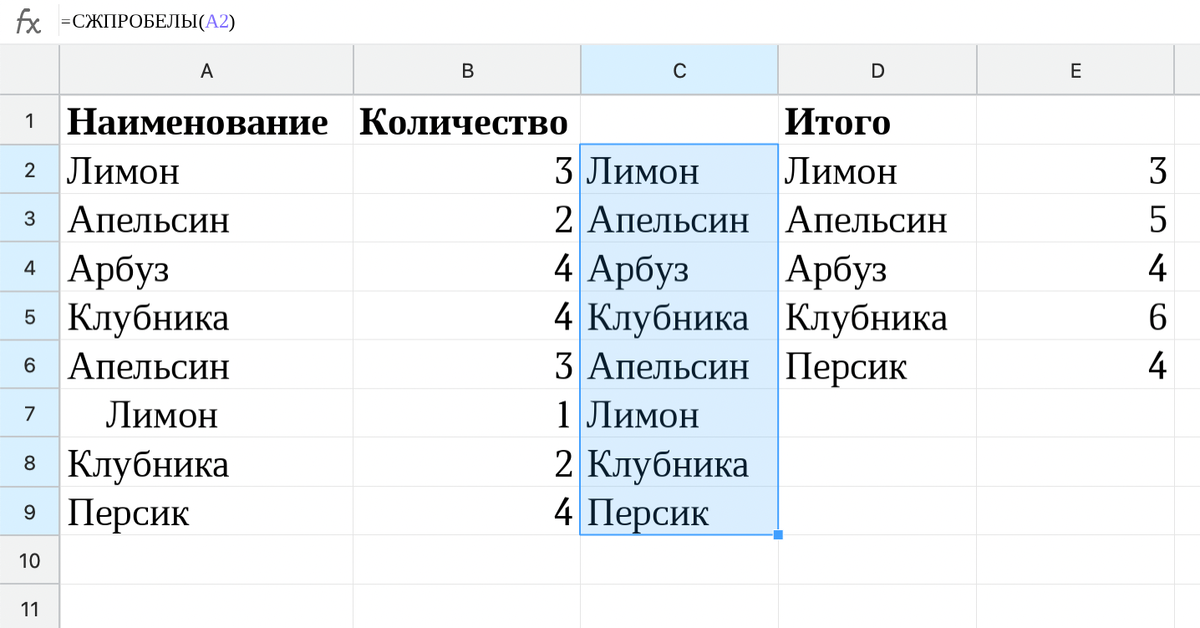This screenshot has height=628, width=1200.
Task: Select row number 1
Action: click(29, 121)
